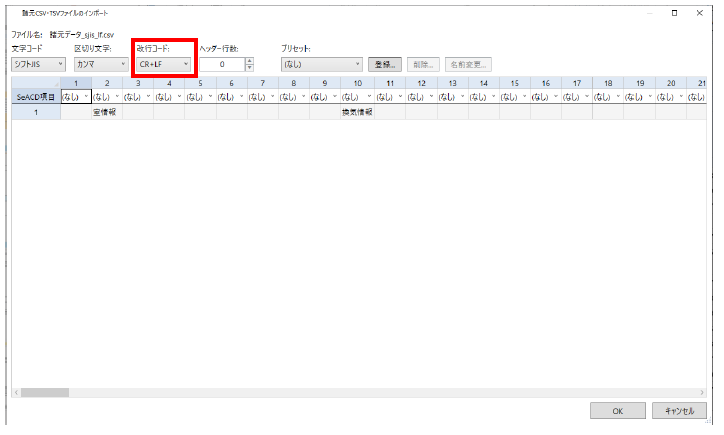This screenshot has width=724, height=435.
Task: Increase ヘッダー行数 with up arrow
Action: point(249,60)
